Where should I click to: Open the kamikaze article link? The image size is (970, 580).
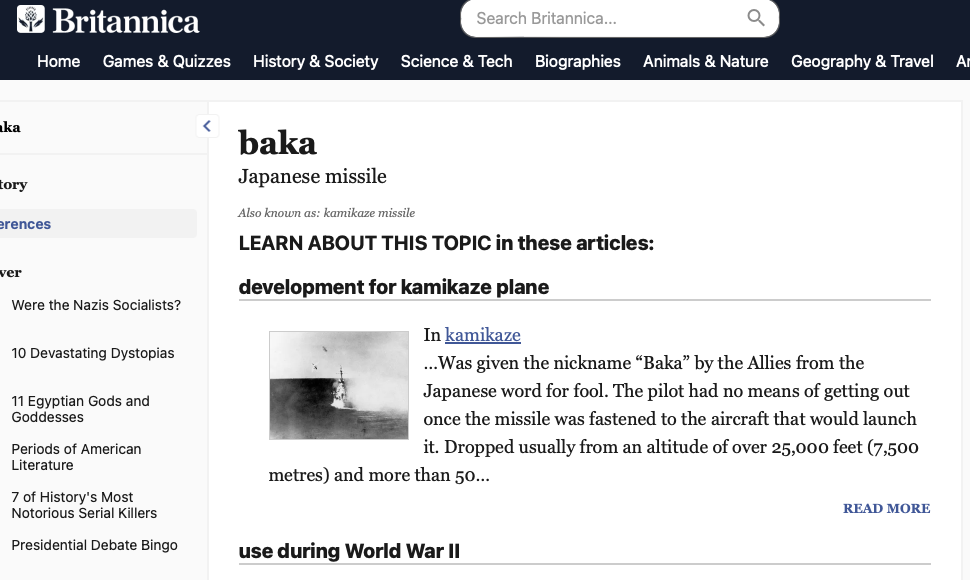[x=482, y=335]
